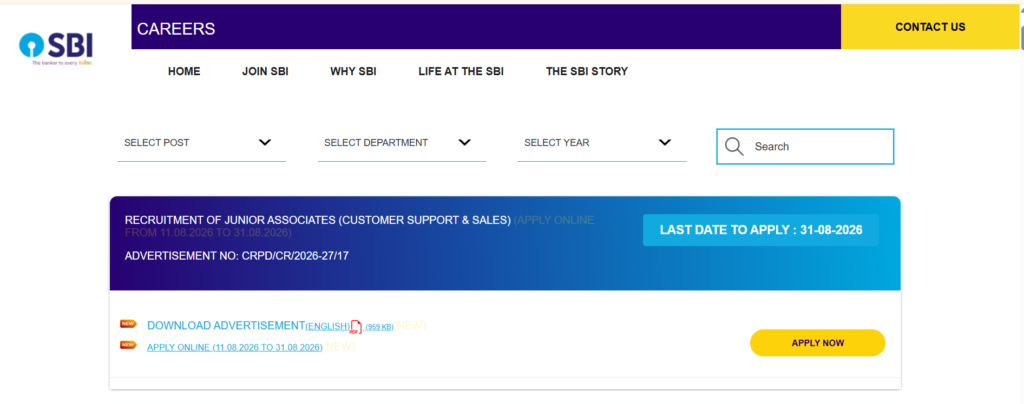This screenshot has height=404, width=1024.
Task: Open Life at the SBI page
Action: pos(461,72)
